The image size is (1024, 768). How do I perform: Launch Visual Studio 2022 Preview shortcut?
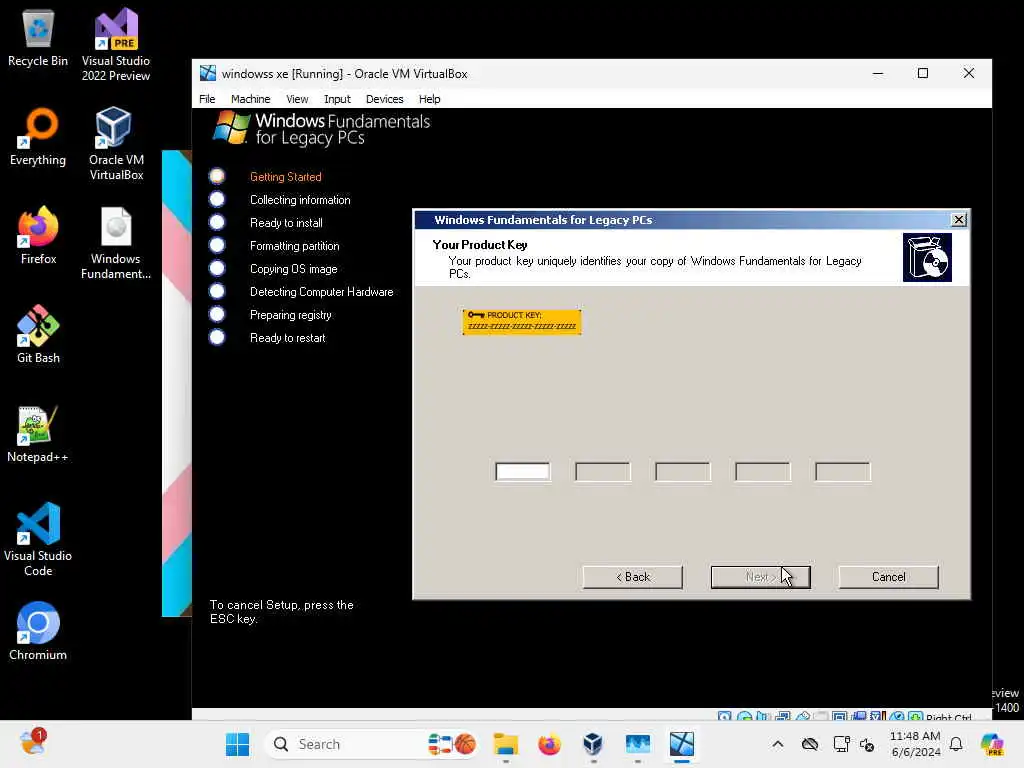[116, 44]
